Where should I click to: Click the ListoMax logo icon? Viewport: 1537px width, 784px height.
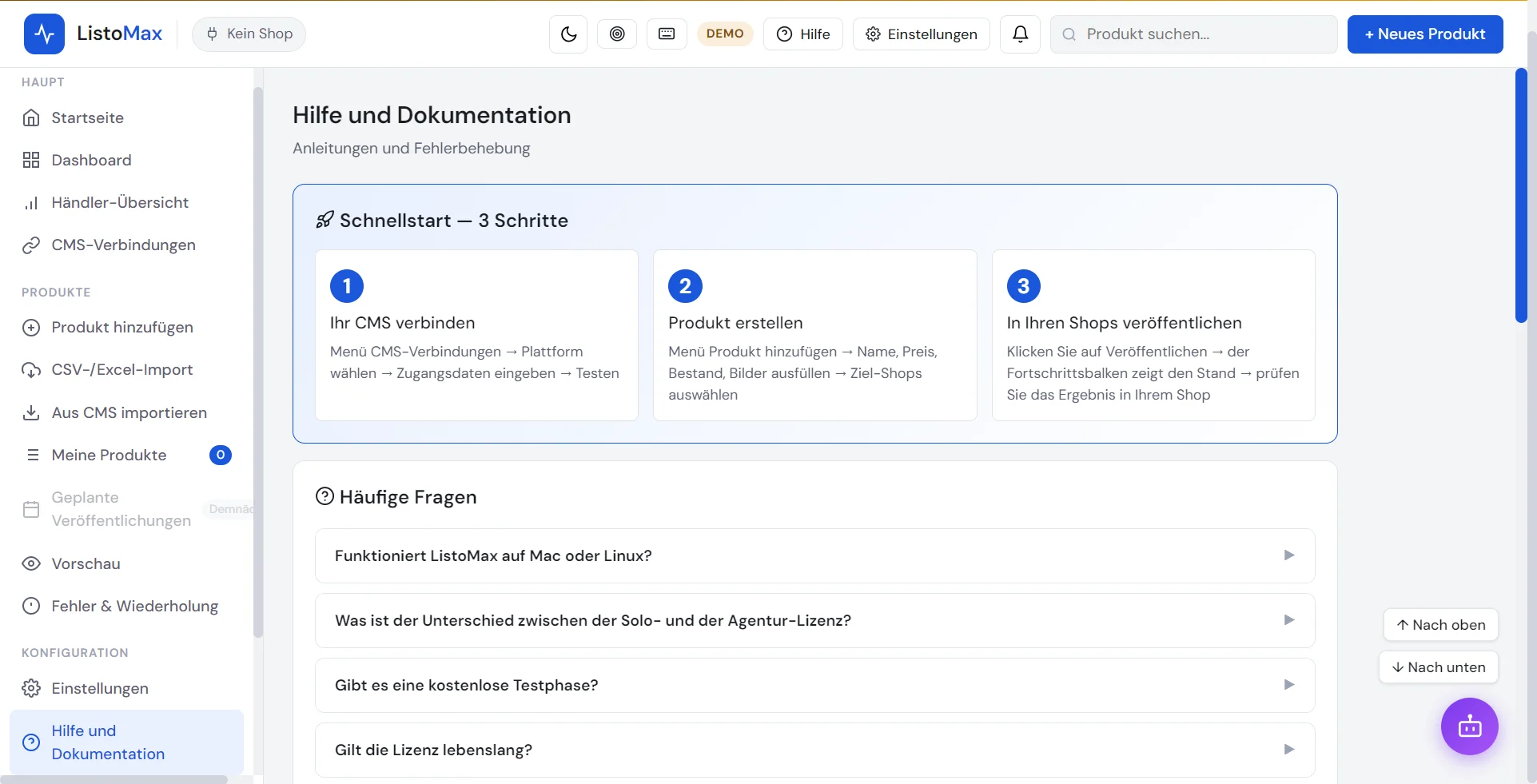click(x=44, y=34)
